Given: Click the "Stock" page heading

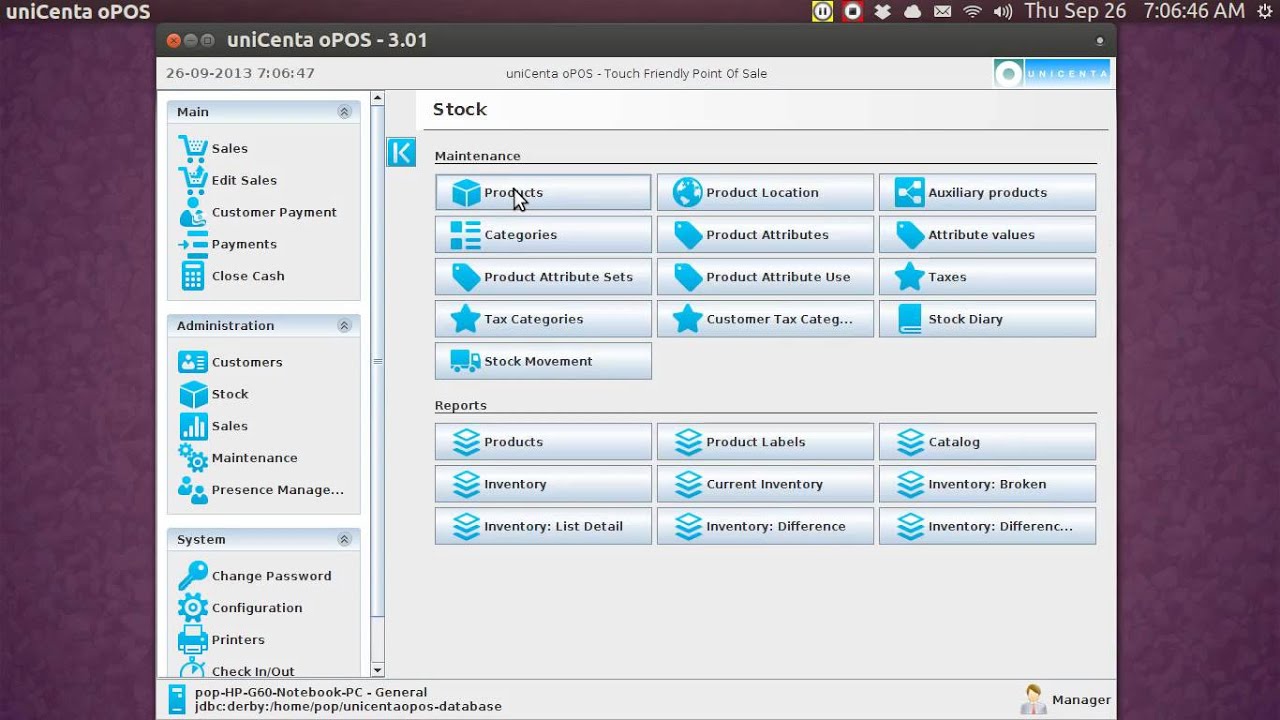Looking at the screenshot, I should point(460,109).
